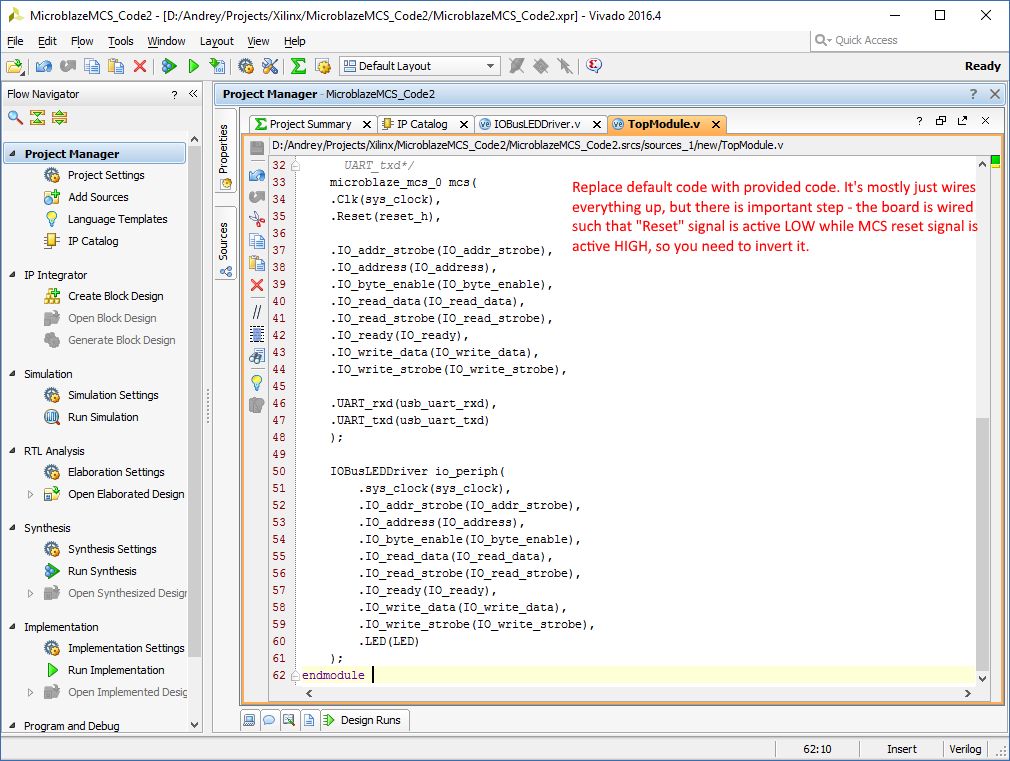Click the lightbulb icon in the editor sidebar

pos(257,382)
